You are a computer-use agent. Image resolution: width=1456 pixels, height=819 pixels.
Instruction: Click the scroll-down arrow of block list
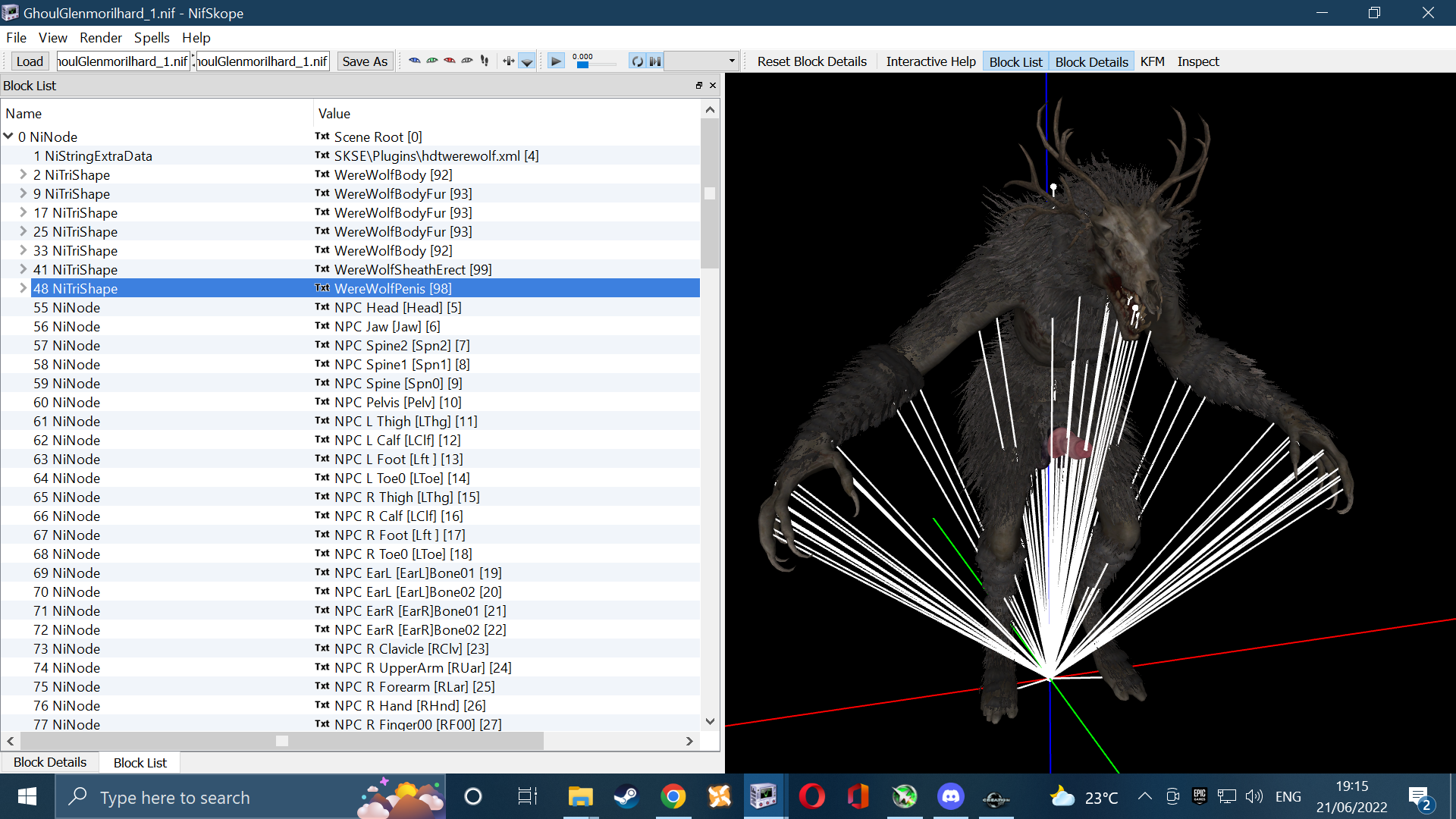click(710, 721)
